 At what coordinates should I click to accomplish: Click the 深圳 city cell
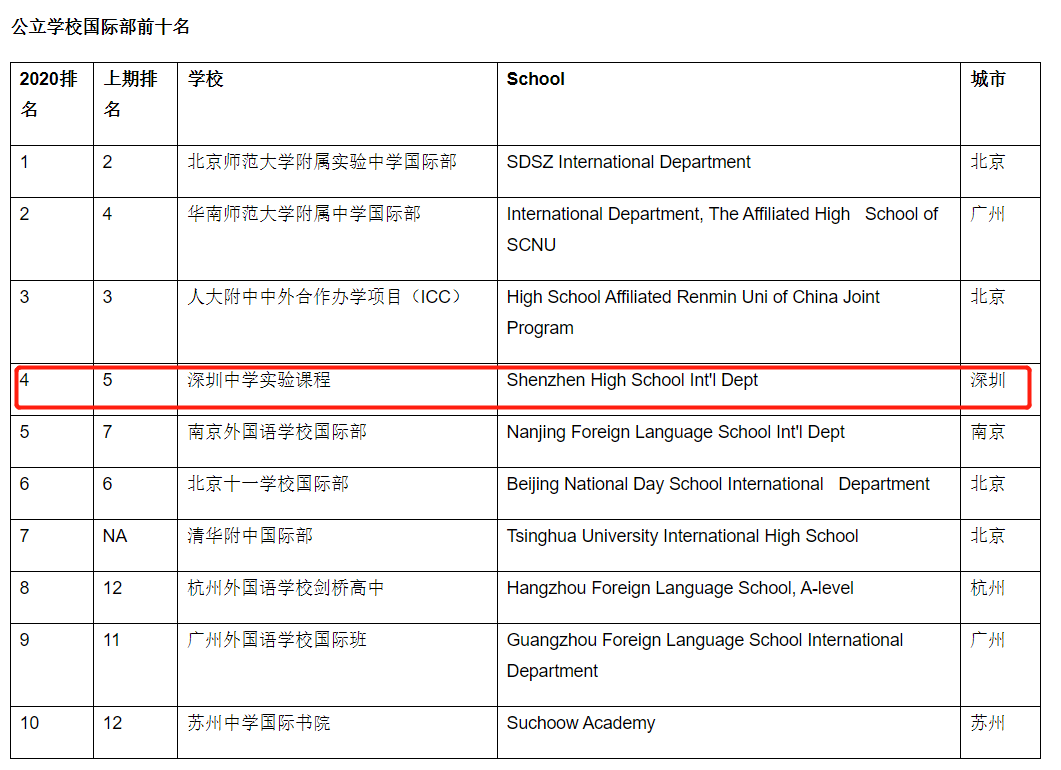[x=988, y=380]
